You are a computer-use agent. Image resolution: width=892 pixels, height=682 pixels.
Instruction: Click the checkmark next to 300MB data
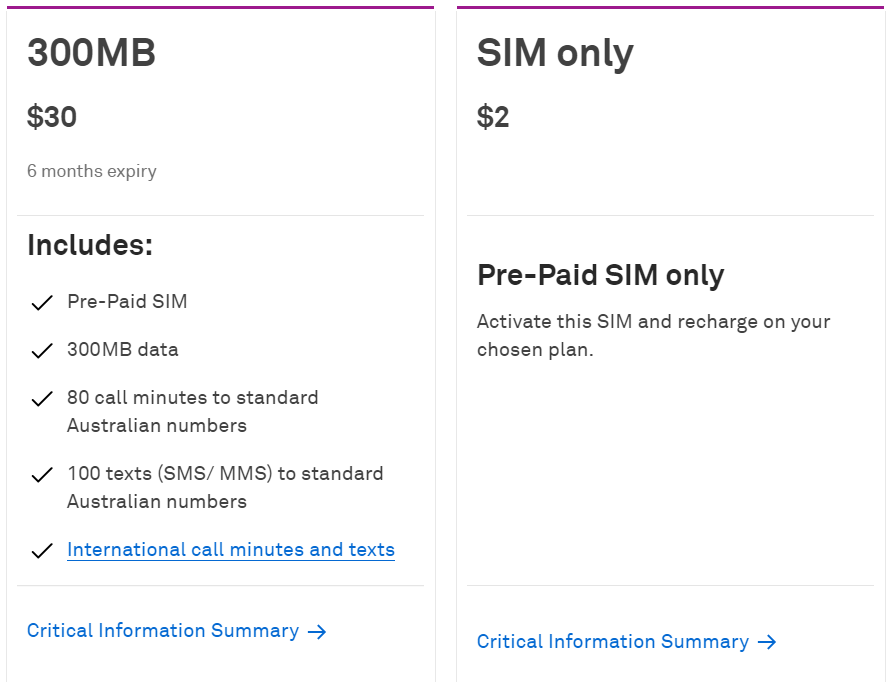(x=42, y=351)
